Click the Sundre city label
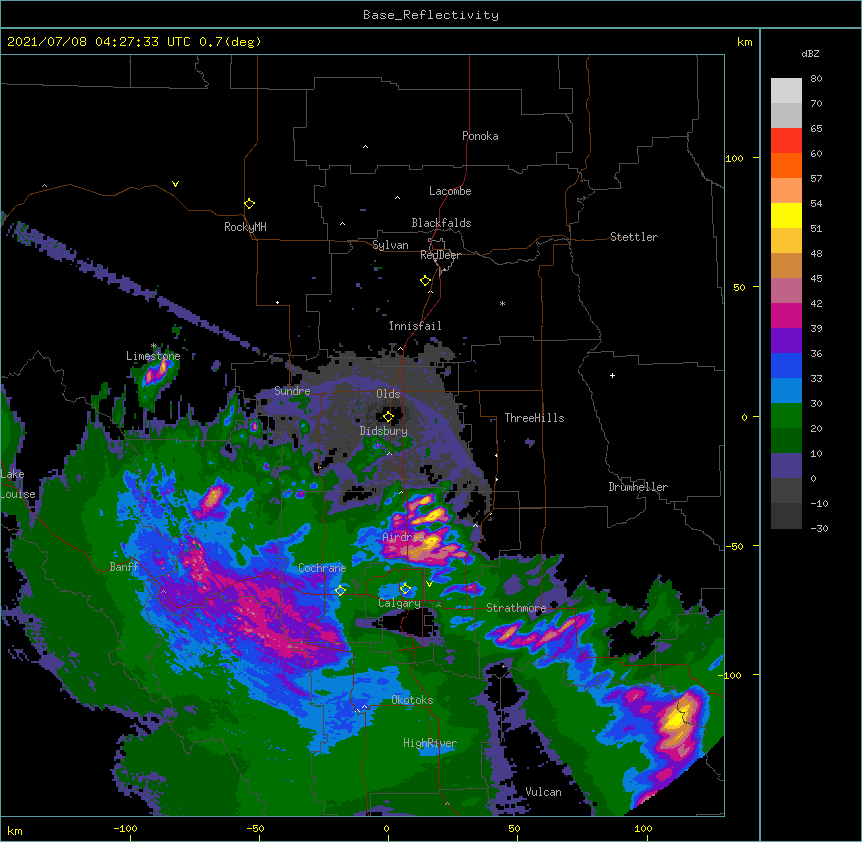The image size is (862, 842). tap(292, 391)
